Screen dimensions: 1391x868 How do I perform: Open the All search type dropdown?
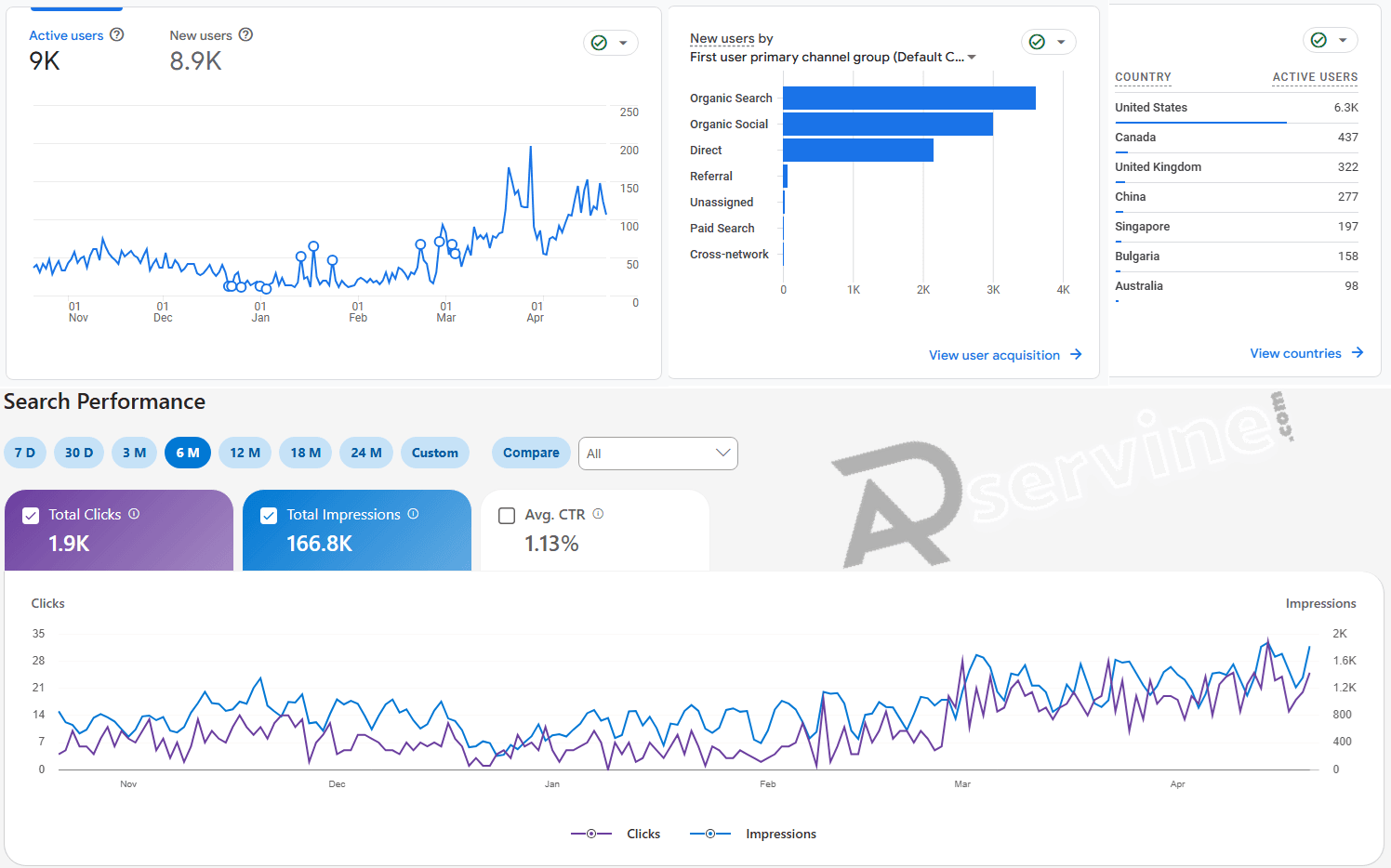[657, 454]
